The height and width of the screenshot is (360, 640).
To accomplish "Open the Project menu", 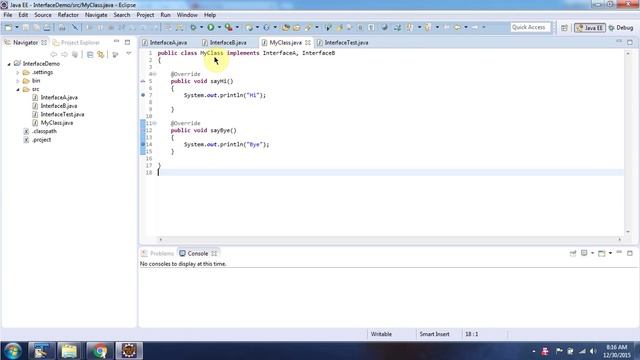I will point(145,15).
